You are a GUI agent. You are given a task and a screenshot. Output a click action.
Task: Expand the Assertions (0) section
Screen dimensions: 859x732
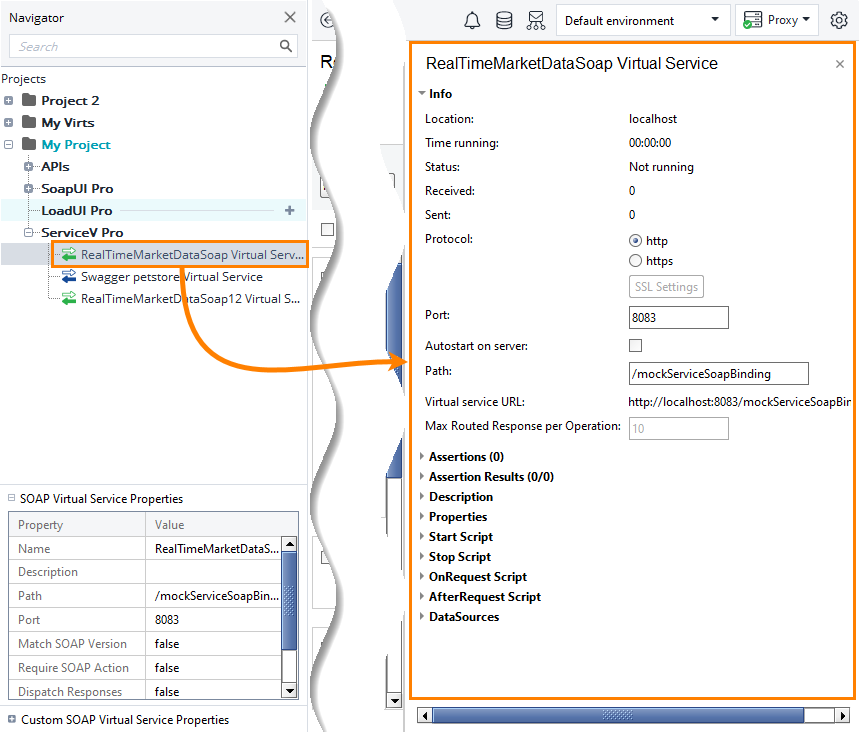tap(421, 456)
